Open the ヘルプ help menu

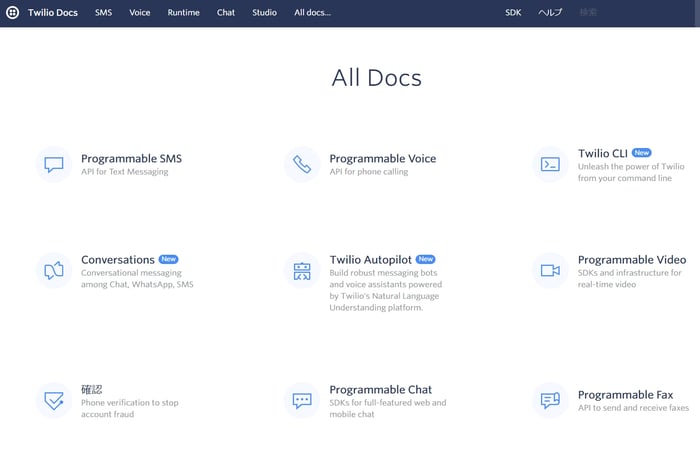point(550,13)
